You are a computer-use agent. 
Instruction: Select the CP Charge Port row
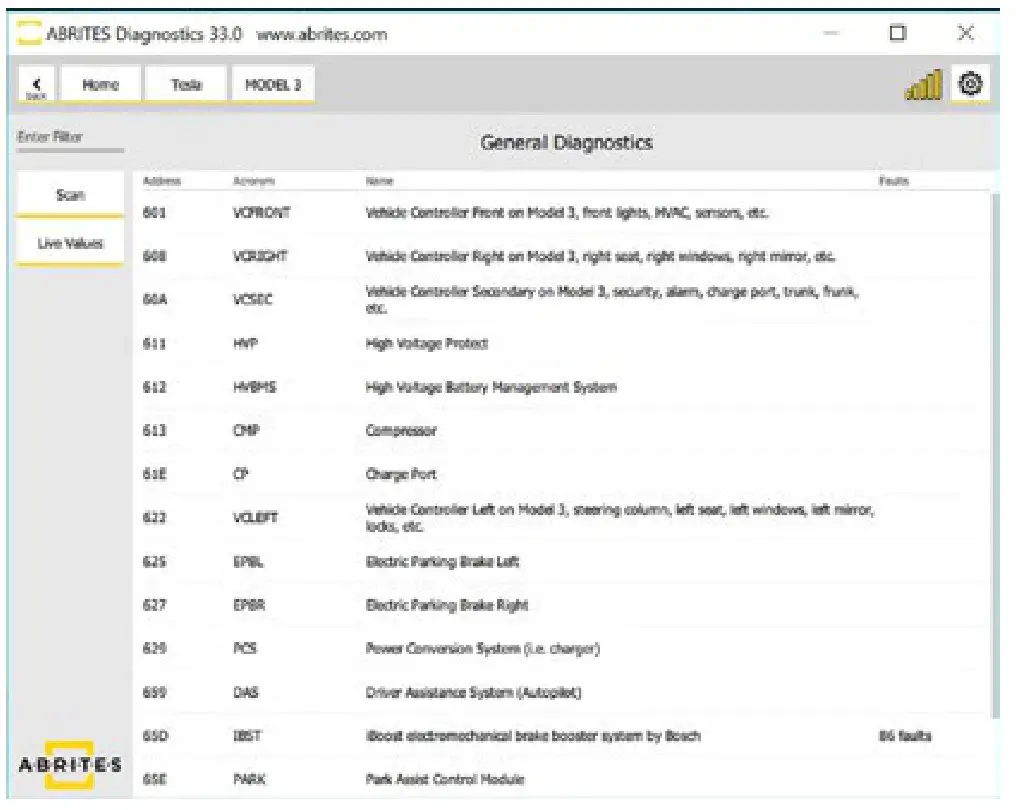tap(561, 474)
